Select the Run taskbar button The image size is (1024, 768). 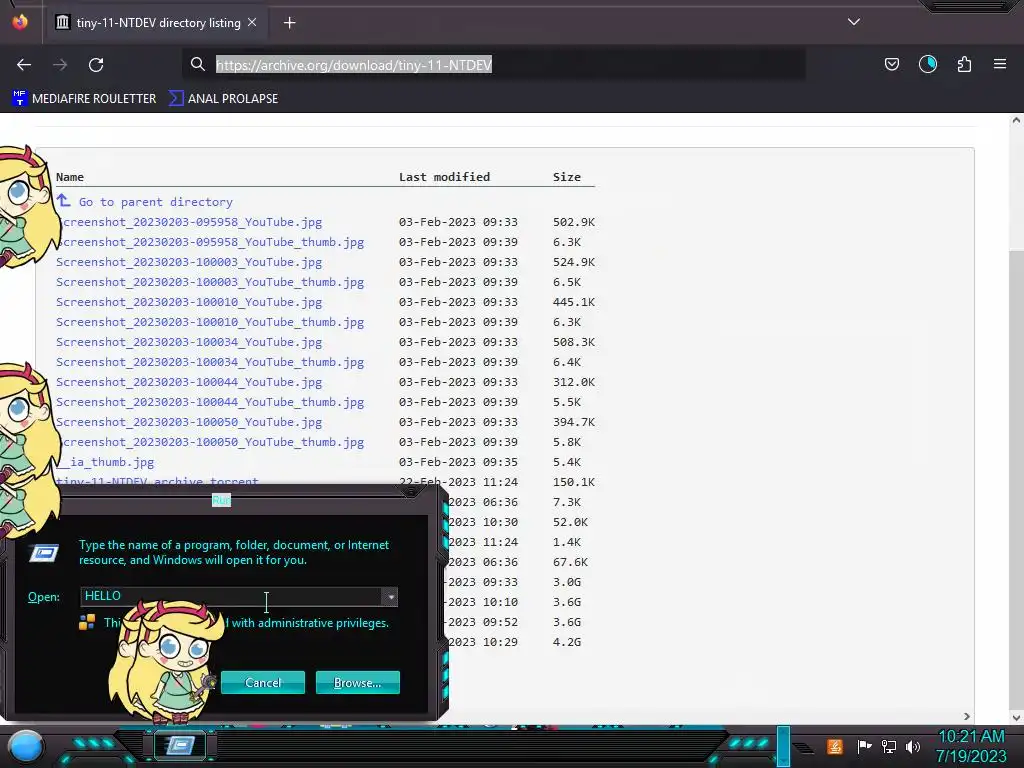coord(181,744)
